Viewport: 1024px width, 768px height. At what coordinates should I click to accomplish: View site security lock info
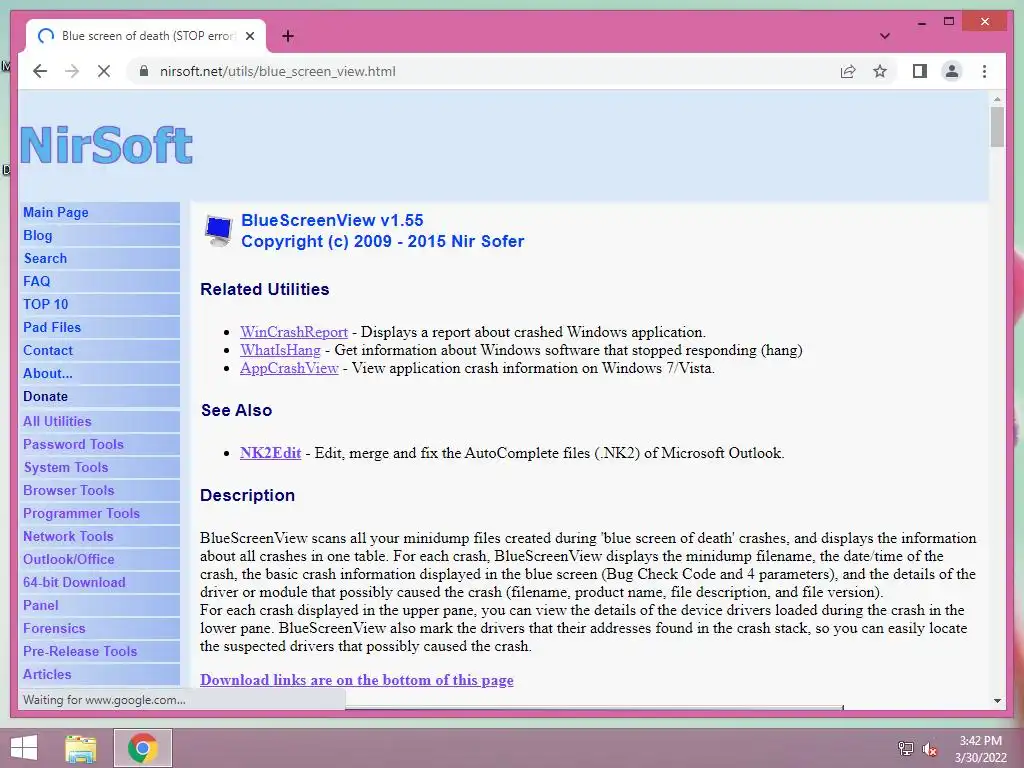click(144, 71)
